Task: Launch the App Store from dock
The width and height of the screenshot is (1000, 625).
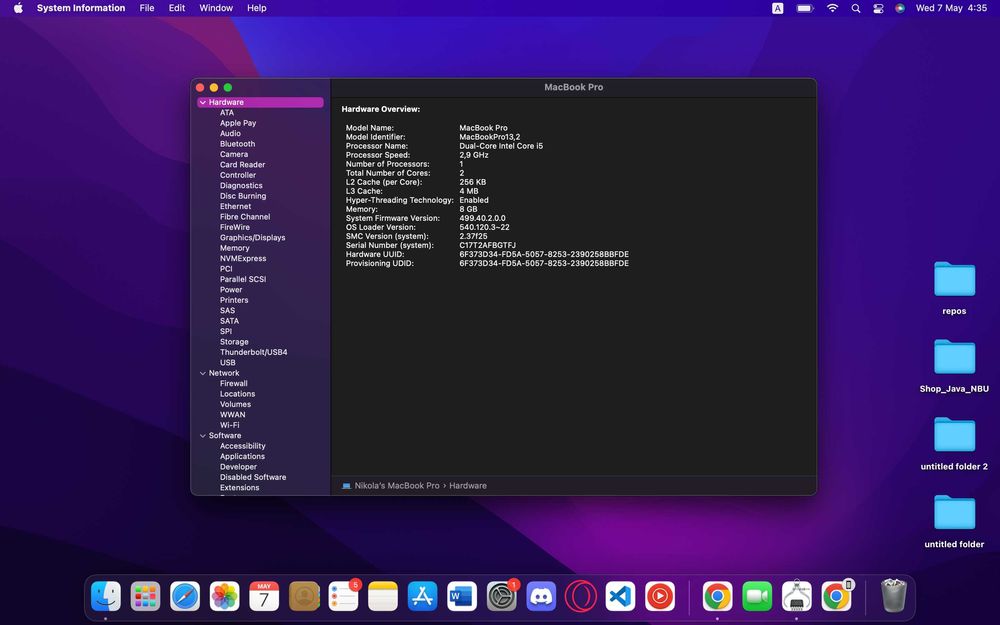Action: (423, 597)
